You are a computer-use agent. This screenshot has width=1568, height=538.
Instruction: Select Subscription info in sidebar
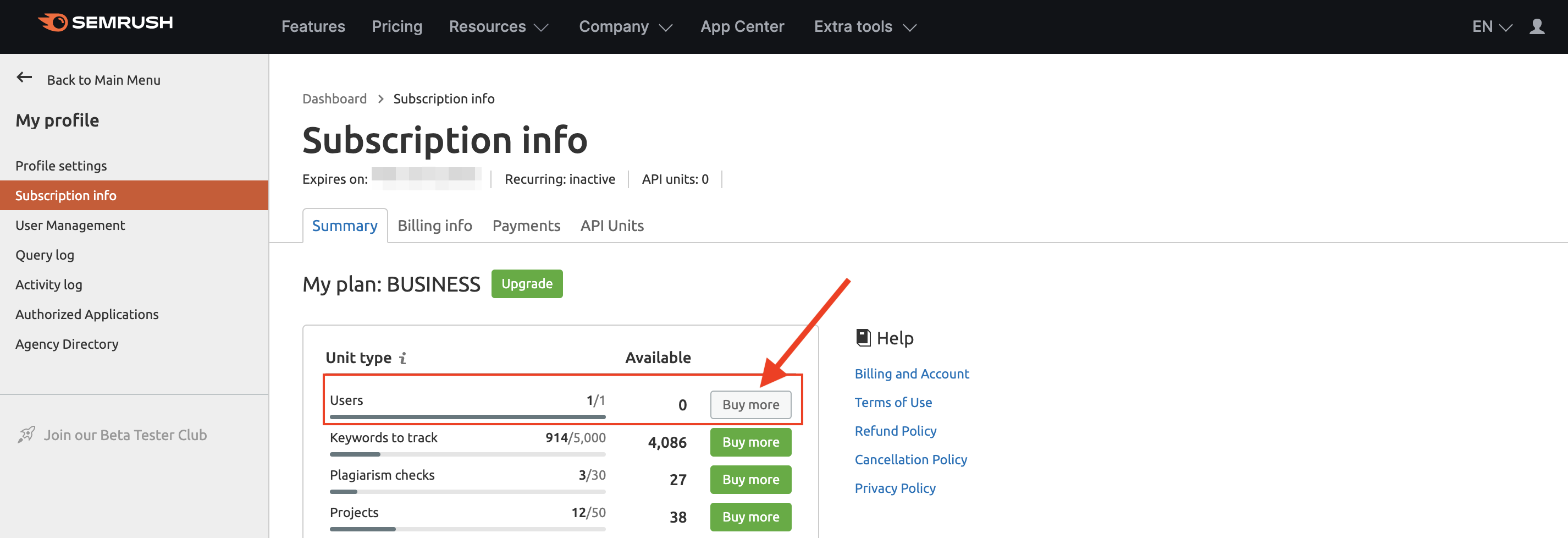pyautogui.click(x=134, y=195)
